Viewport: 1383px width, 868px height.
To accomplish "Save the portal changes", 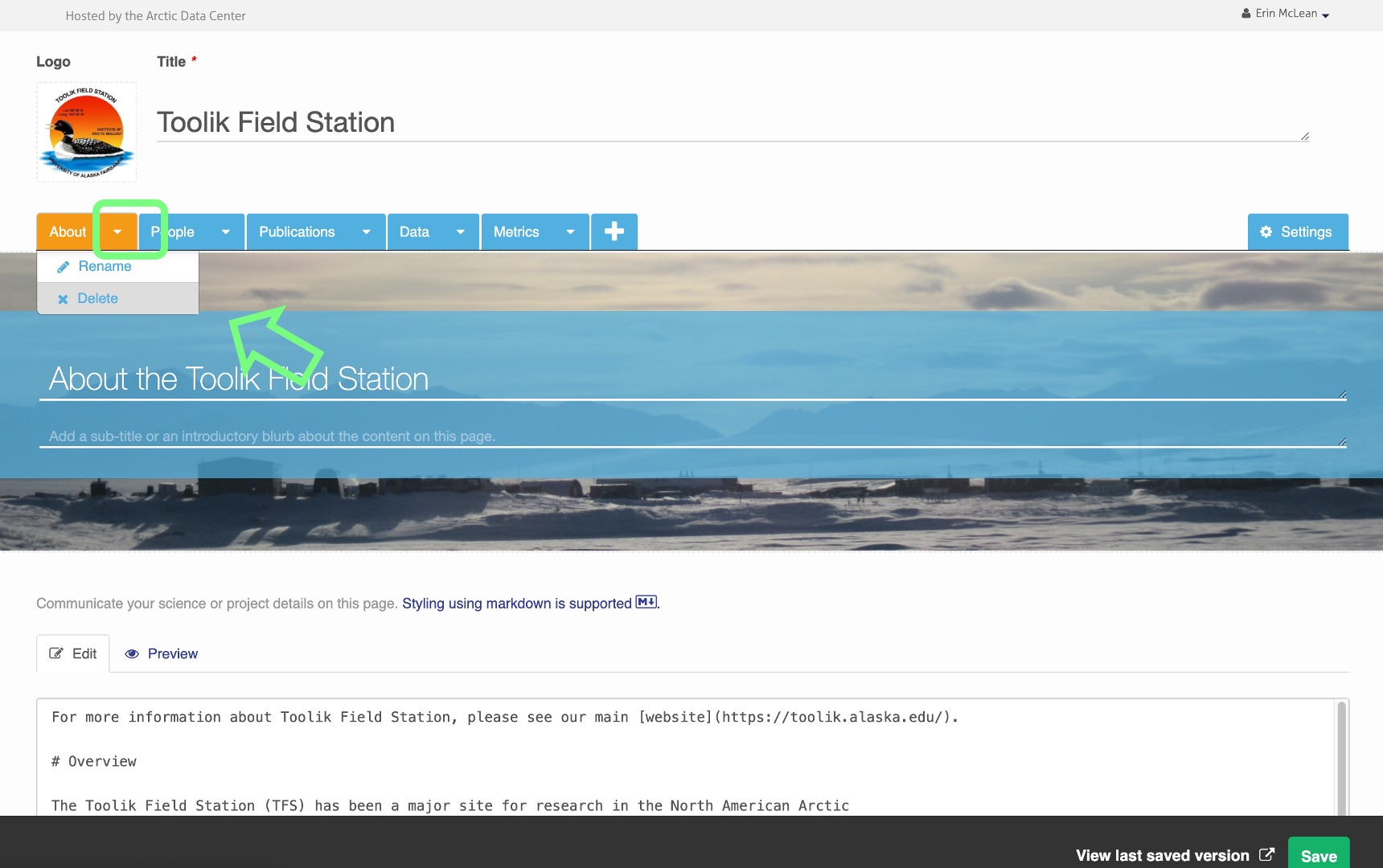I will coord(1319,855).
